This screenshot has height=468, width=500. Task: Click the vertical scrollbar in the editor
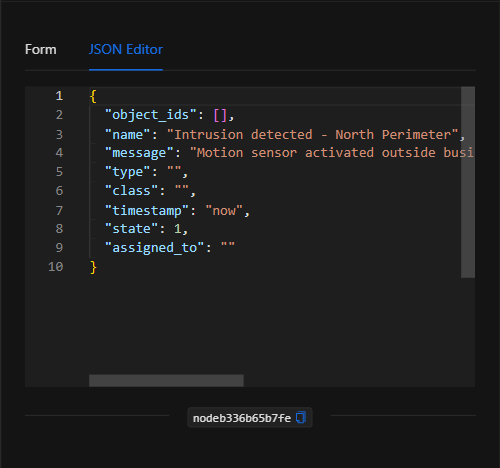(x=468, y=182)
